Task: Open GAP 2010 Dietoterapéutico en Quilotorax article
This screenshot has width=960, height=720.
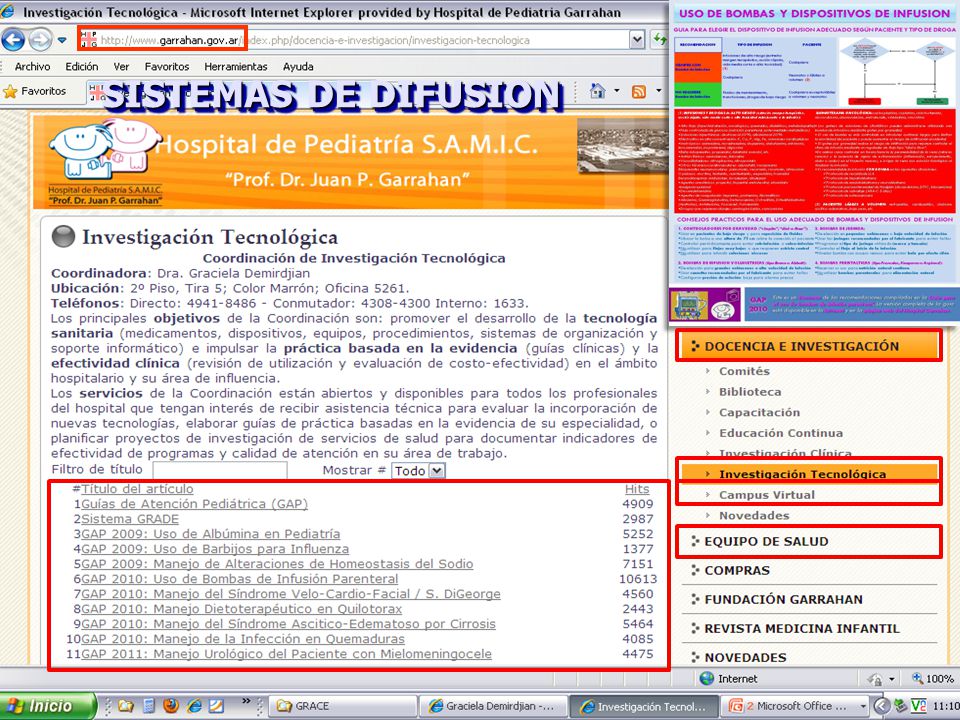Action: click(241, 609)
